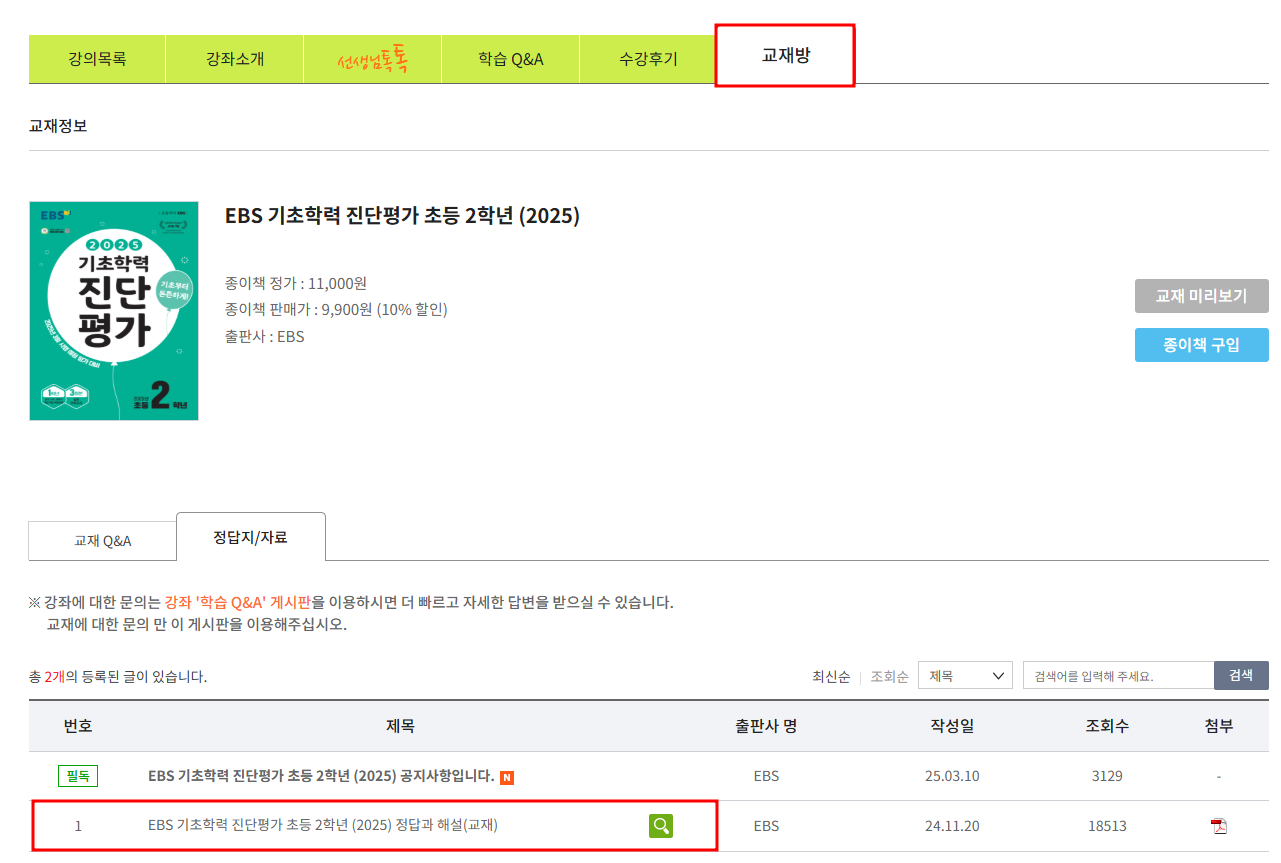Sort posts by 조회순
This screenshot has height=863, width=1281.
tap(889, 677)
